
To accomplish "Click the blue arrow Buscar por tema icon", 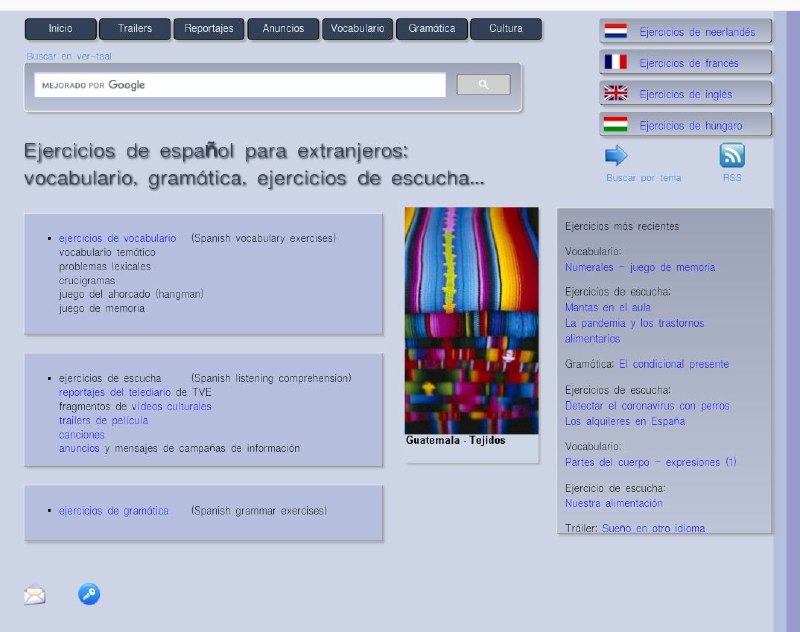I will pyautogui.click(x=616, y=156).
